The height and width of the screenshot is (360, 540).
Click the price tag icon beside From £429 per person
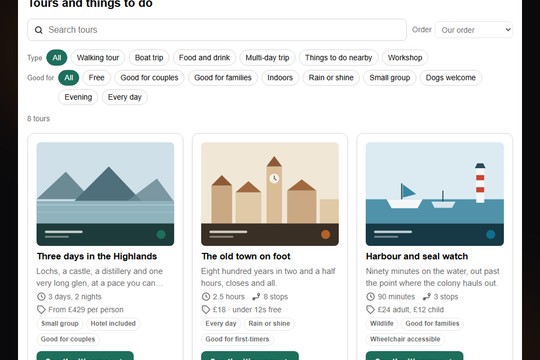tap(41, 310)
